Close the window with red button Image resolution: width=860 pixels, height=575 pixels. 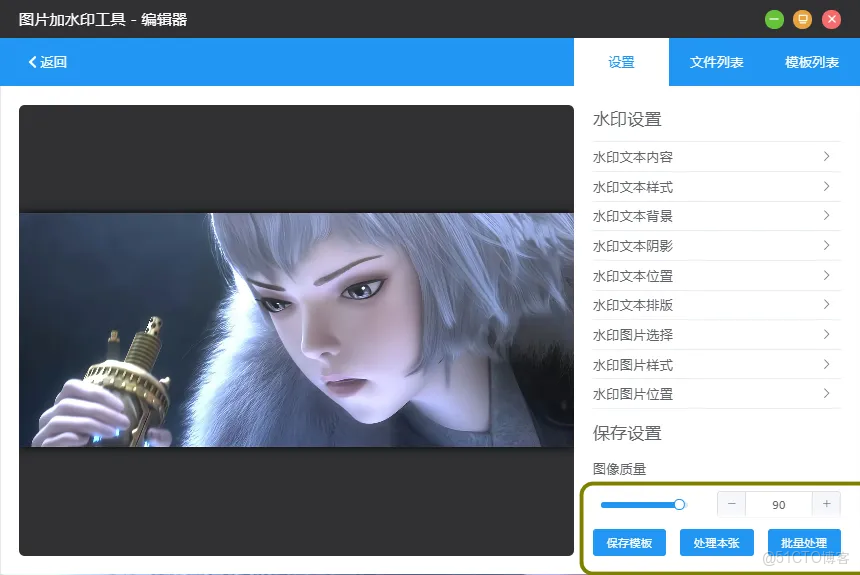[x=831, y=20]
